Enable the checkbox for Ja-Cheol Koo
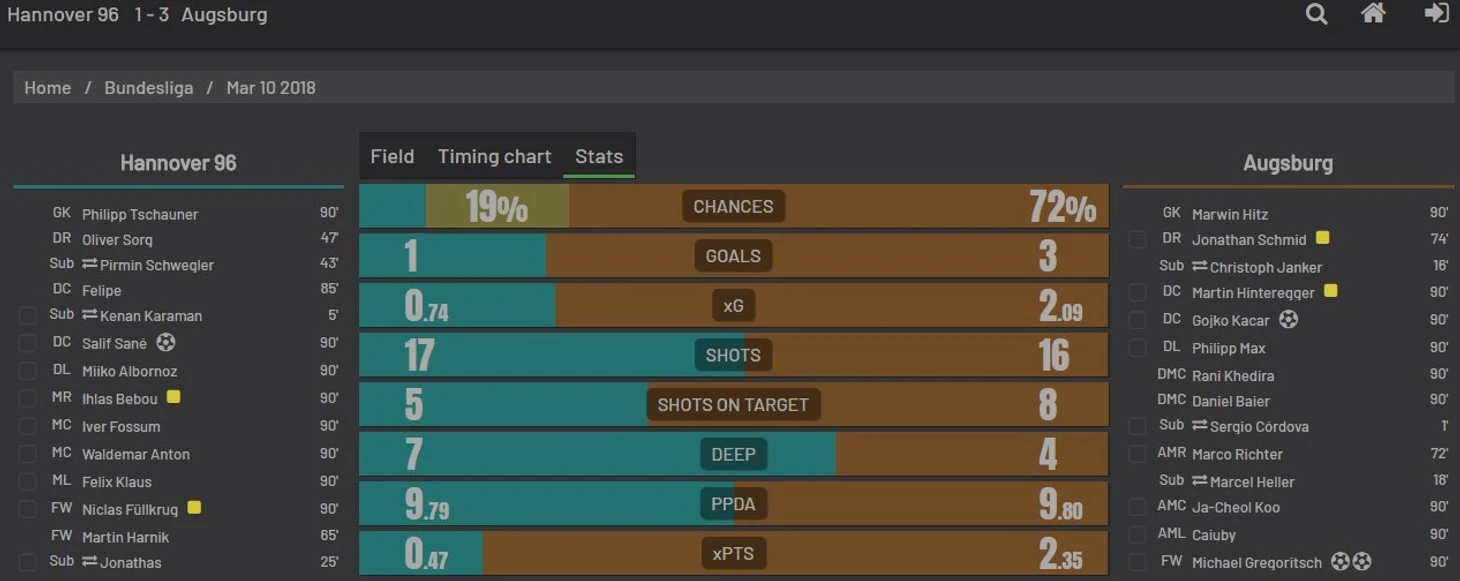Viewport: 1460px width, 581px height. (1137, 507)
